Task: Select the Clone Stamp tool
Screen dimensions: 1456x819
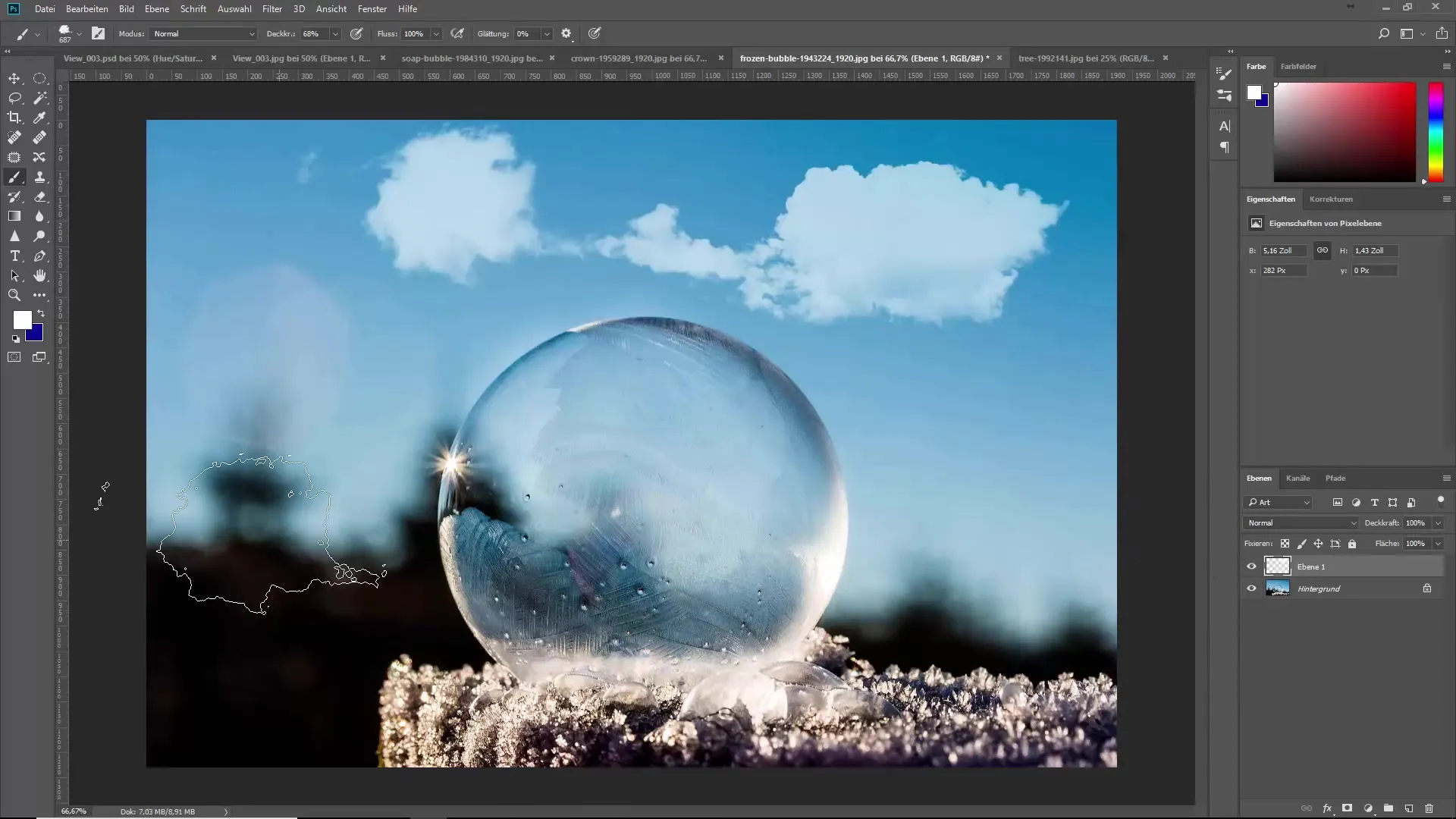Action: (39, 177)
